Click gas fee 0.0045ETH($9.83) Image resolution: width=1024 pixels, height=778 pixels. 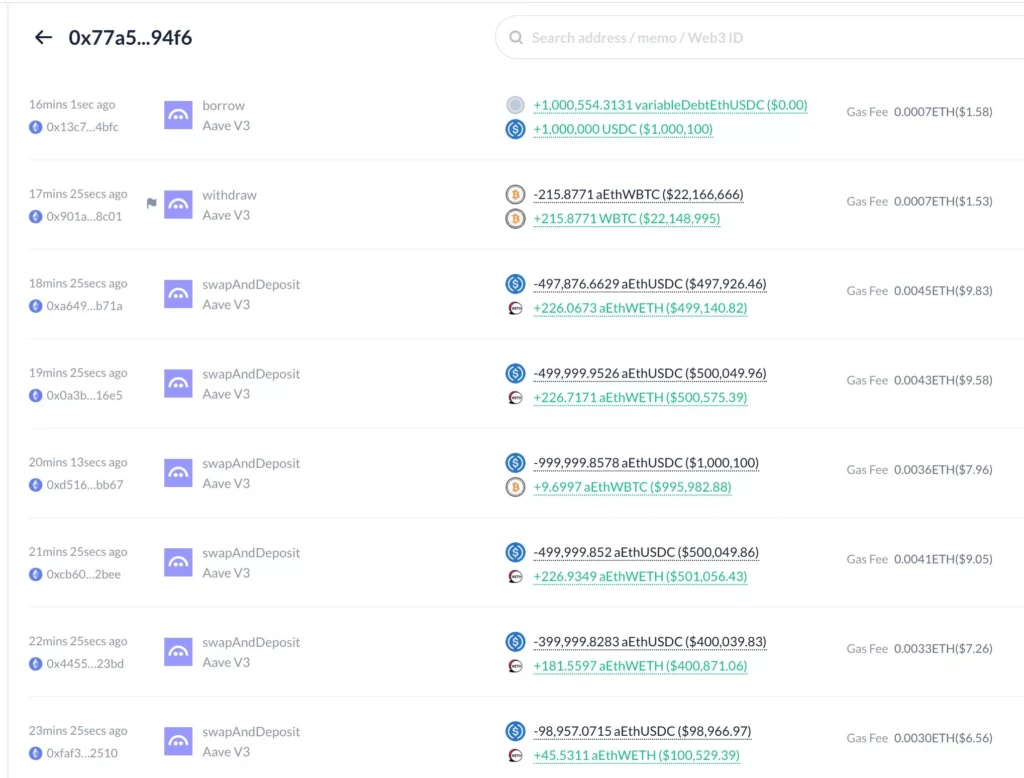(x=943, y=291)
